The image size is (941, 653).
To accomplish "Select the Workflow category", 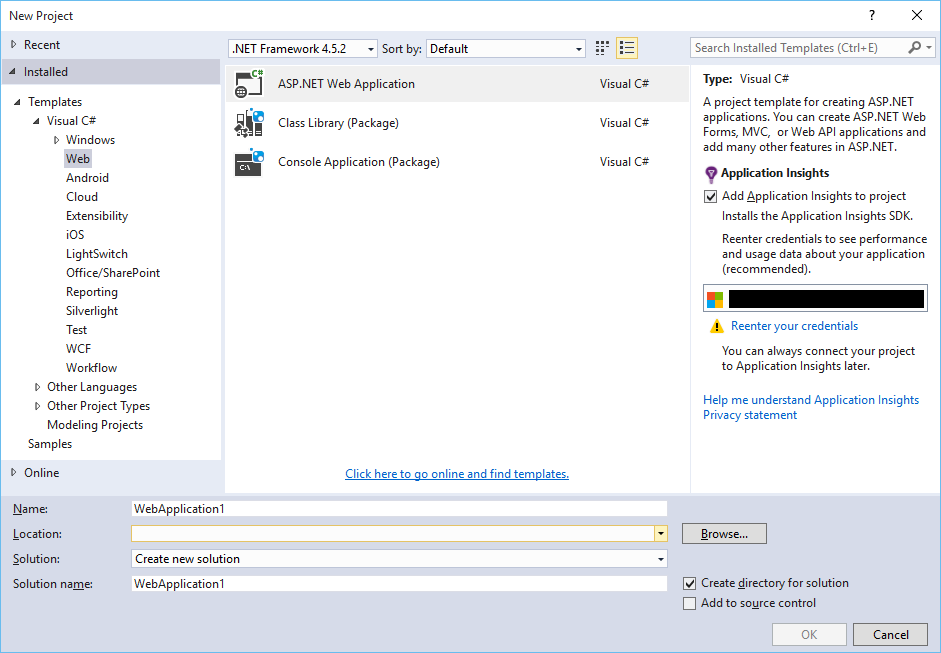I will click(91, 368).
